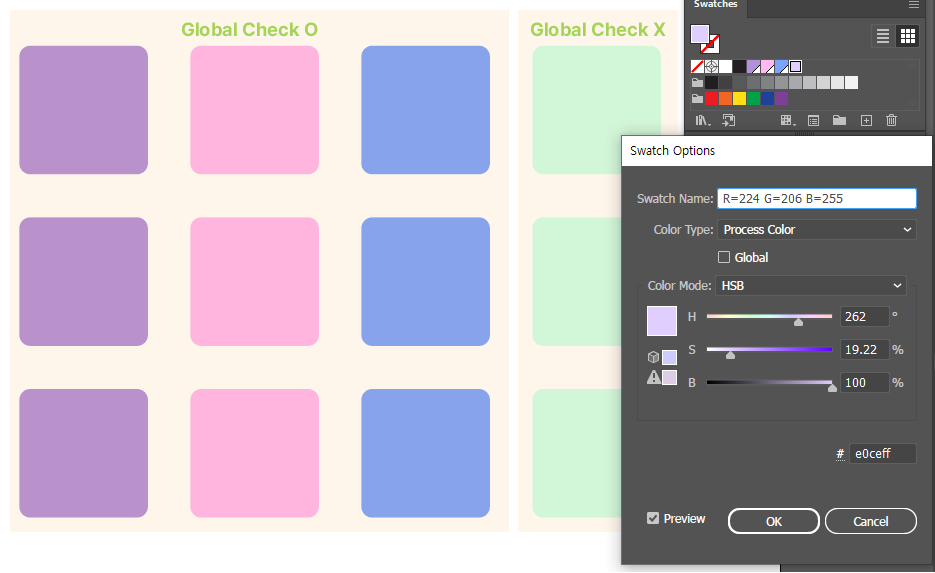Viewport: 935px width, 573px height.
Task: Select the top blue square on artboard
Action: click(426, 110)
